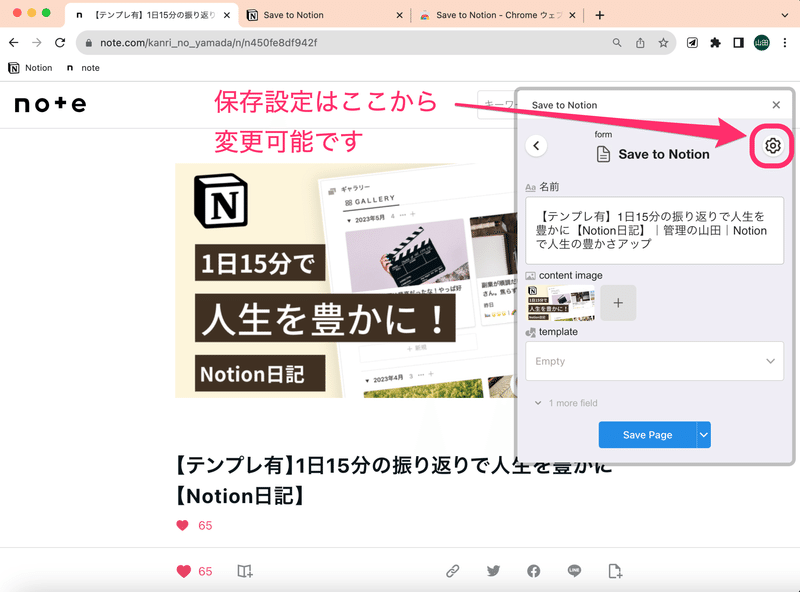
Task: Bookmark this page with star icon
Action: (x=663, y=43)
